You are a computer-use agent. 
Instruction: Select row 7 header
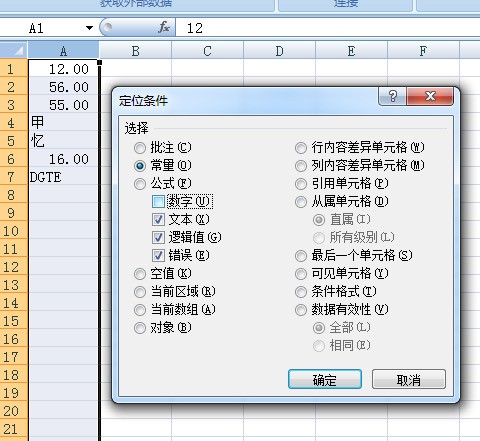[14, 177]
